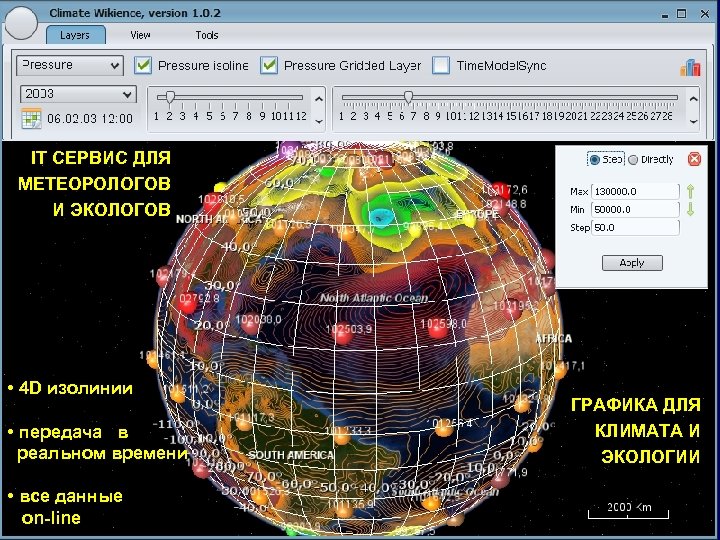Image resolution: width=720 pixels, height=540 pixels.
Task: Switch to the Layers tab
Action: pyautogui.click(x=75, y=35)
